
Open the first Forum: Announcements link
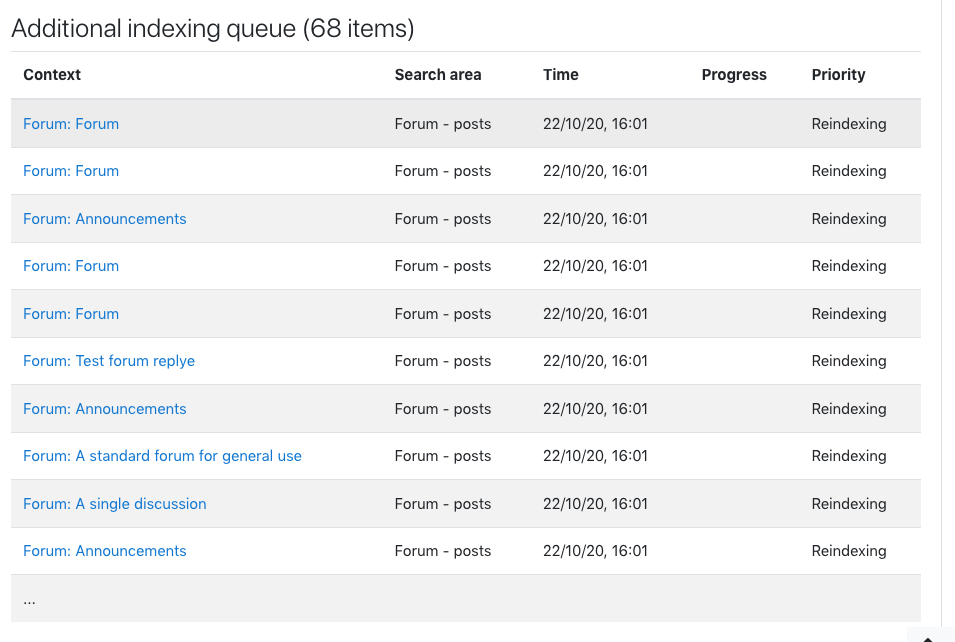pyautogui.click(x=105, y=219)
